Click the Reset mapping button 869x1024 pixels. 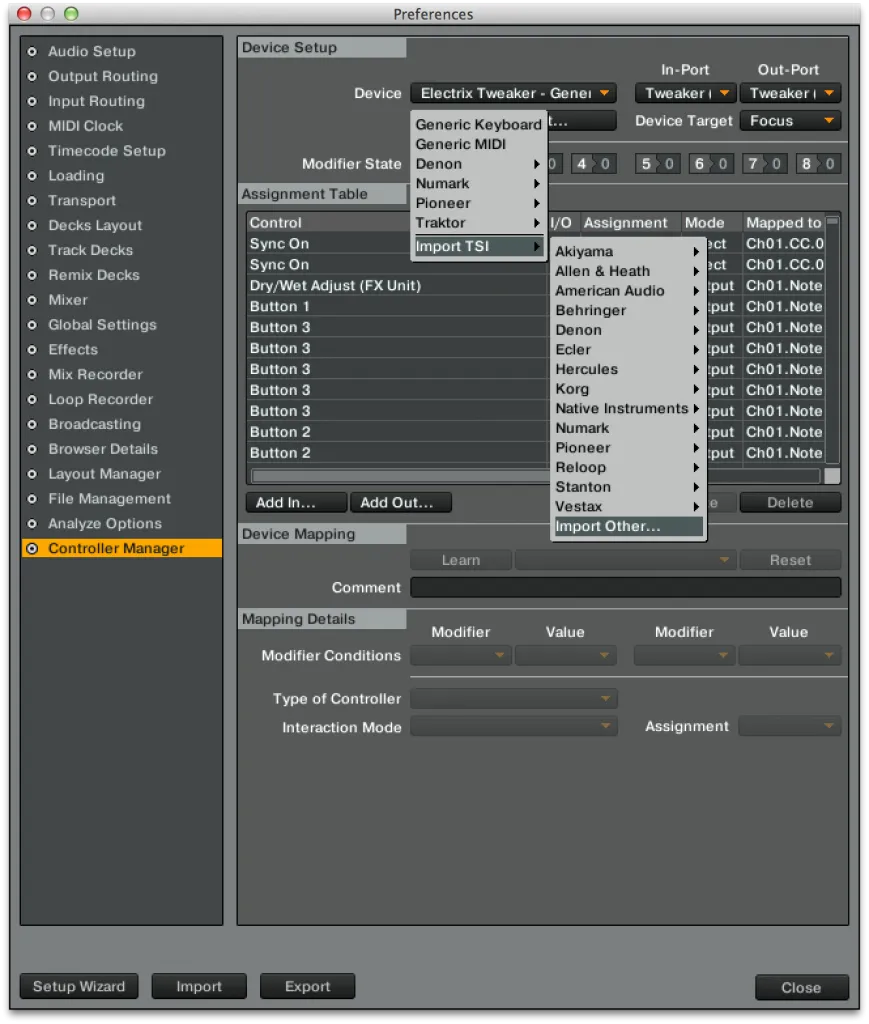[790, 560]
